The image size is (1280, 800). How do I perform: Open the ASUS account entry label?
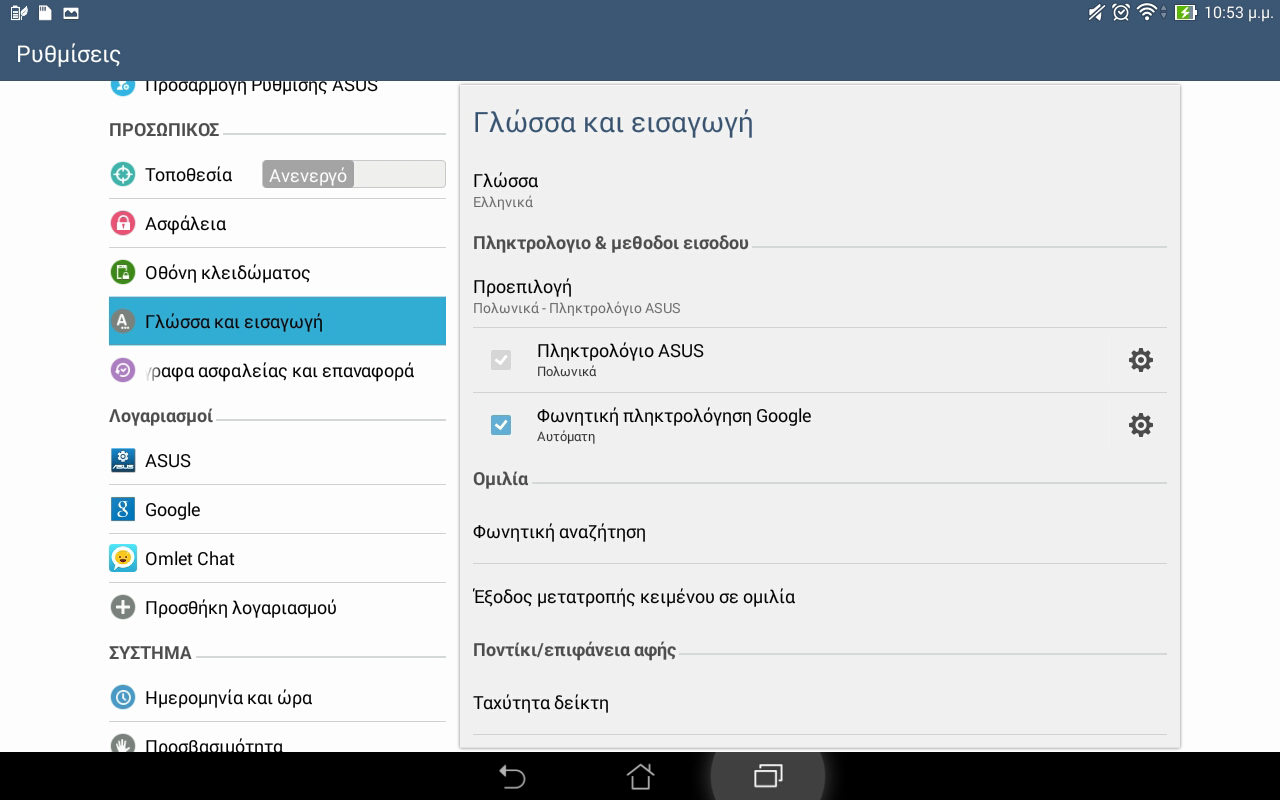[x=168, y=460]
